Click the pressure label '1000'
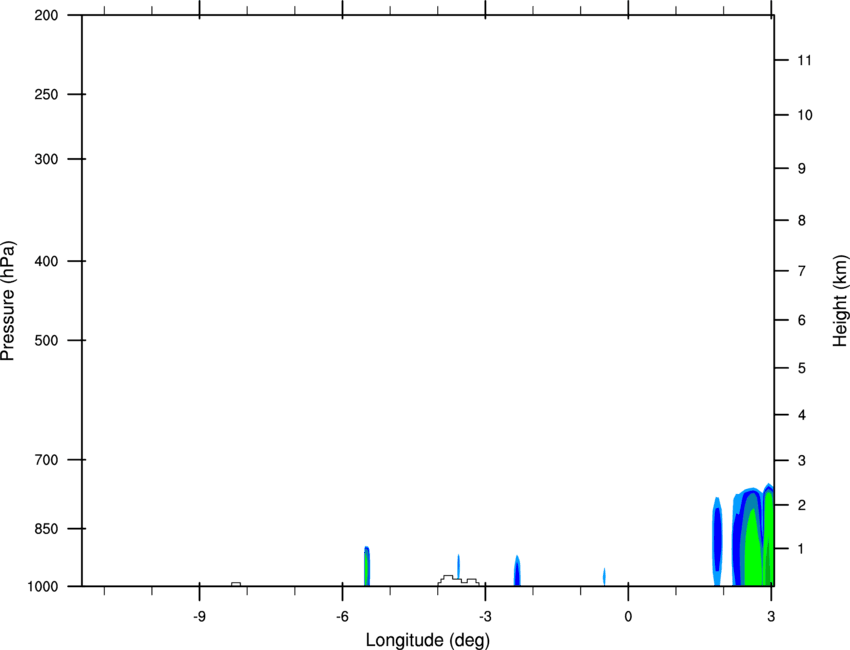Viewport: 850px width, 650px height. point(43,587)
